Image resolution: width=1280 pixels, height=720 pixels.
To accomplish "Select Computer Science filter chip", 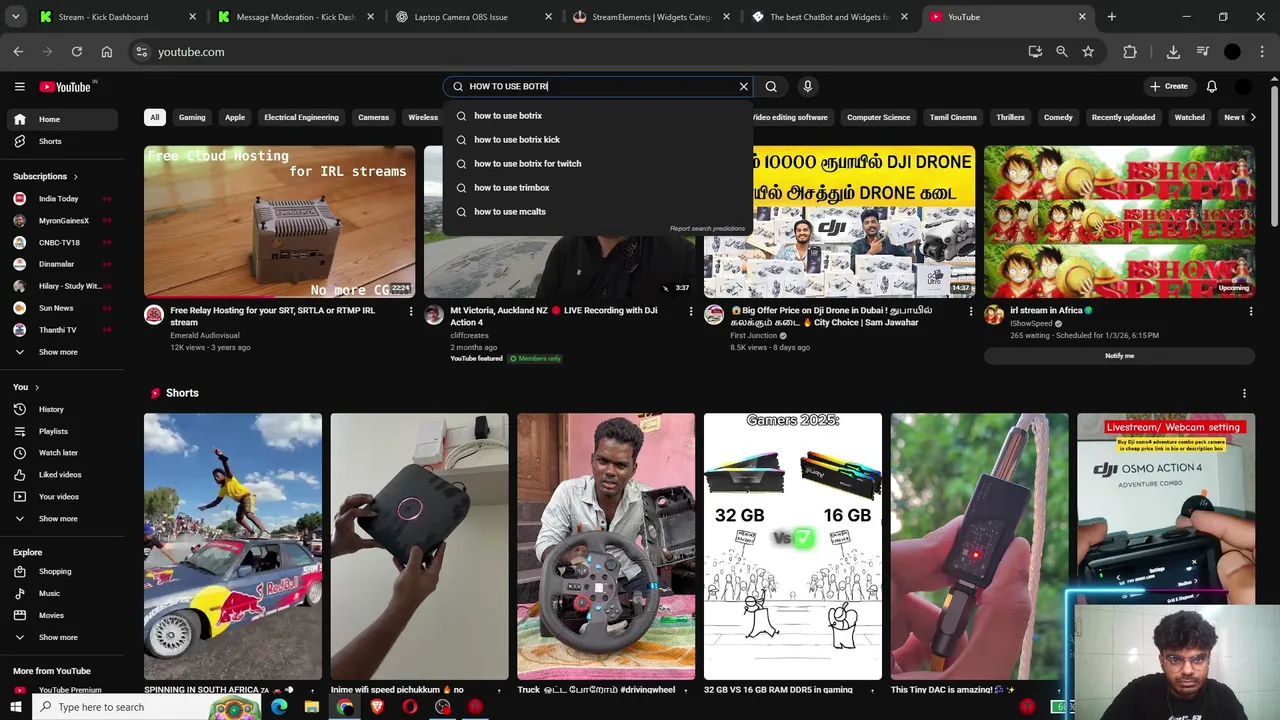I will (x=878, y=117).
